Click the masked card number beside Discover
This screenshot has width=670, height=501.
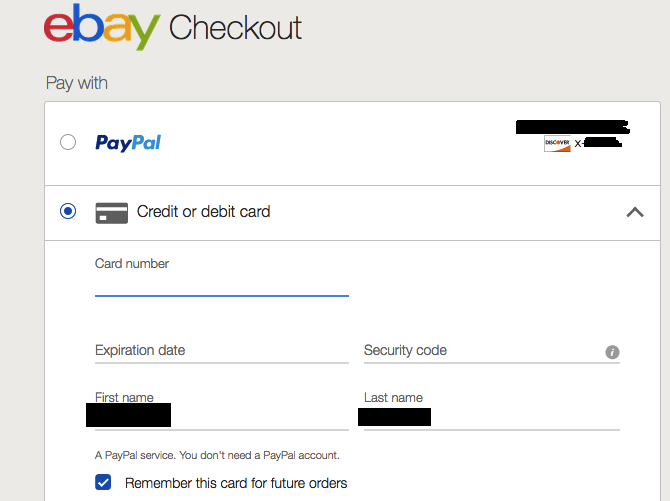[598, 144]
